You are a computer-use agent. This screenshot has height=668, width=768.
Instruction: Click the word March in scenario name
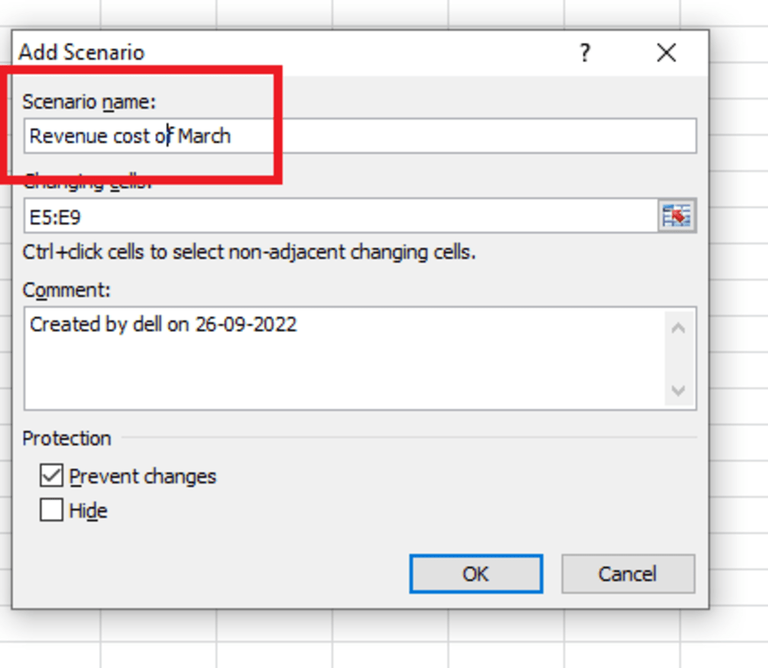205,136
